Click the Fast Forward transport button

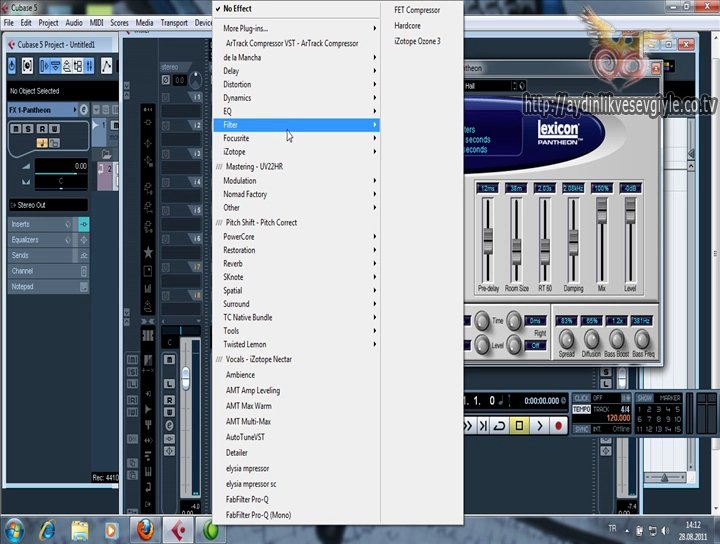tap(468, 426)
